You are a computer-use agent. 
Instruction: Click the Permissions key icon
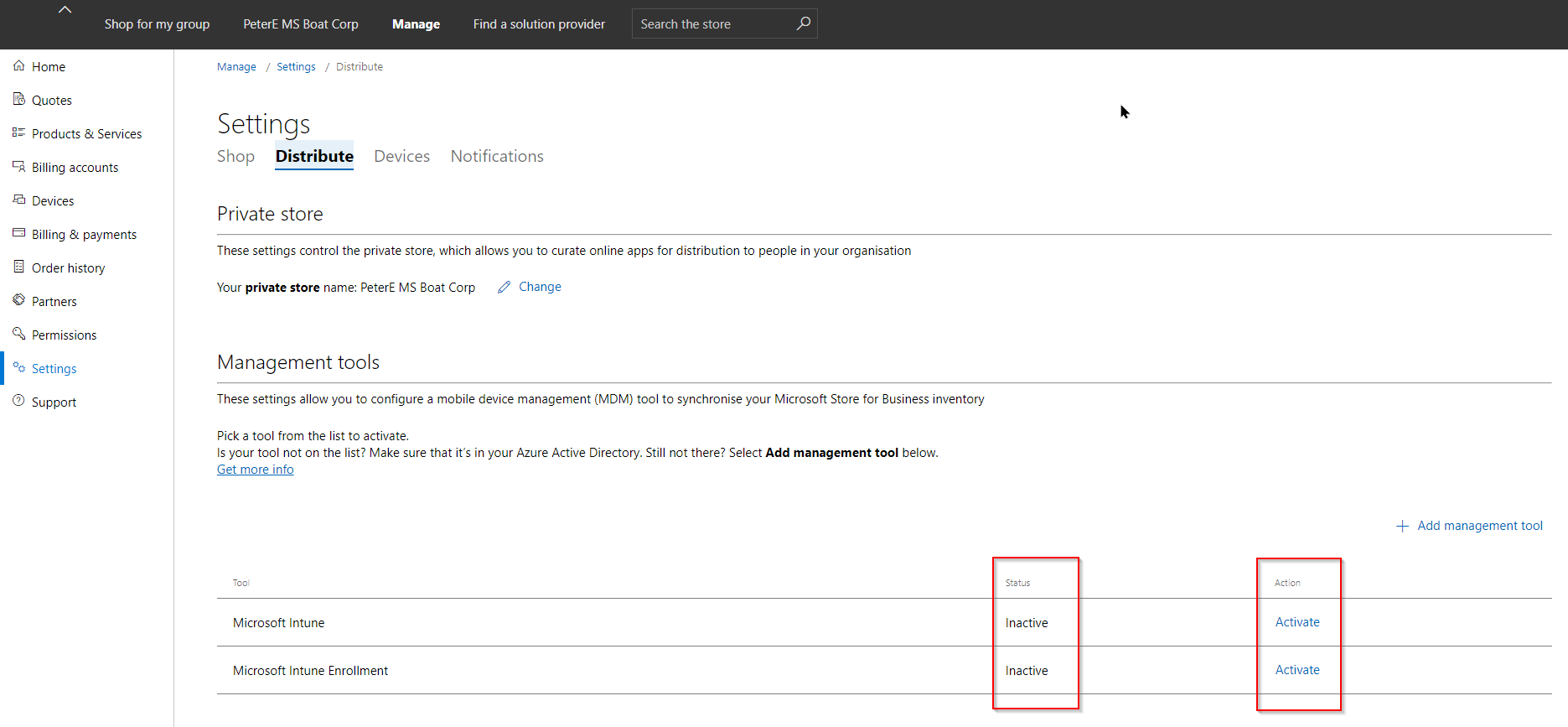(18, 334)
